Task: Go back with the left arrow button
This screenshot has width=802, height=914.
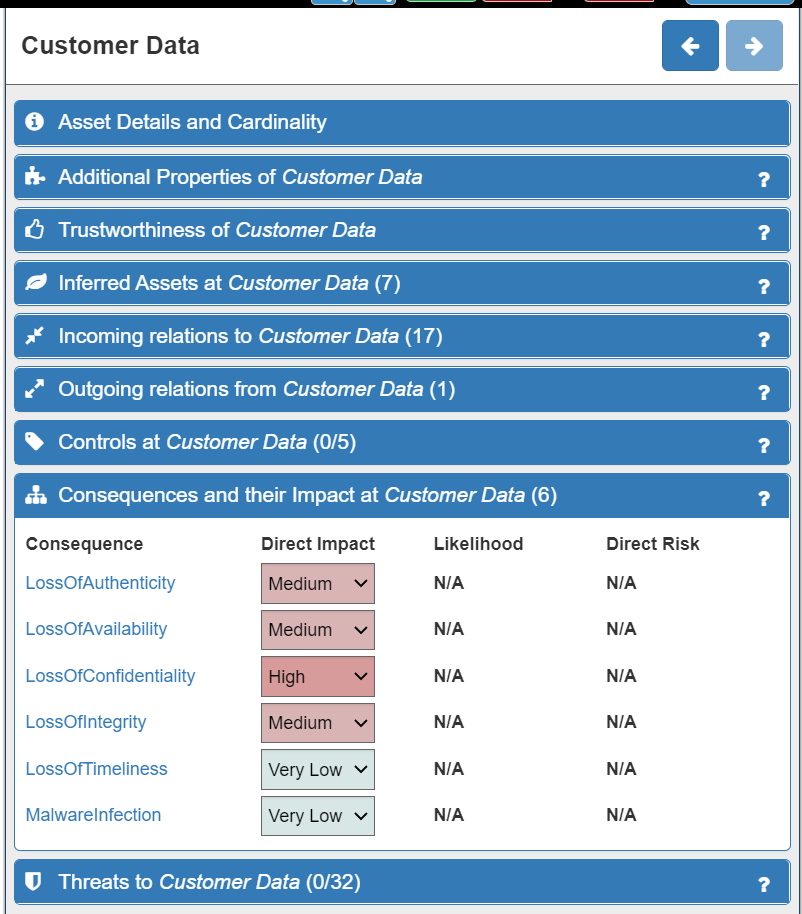Action: (x=690, y=45)
